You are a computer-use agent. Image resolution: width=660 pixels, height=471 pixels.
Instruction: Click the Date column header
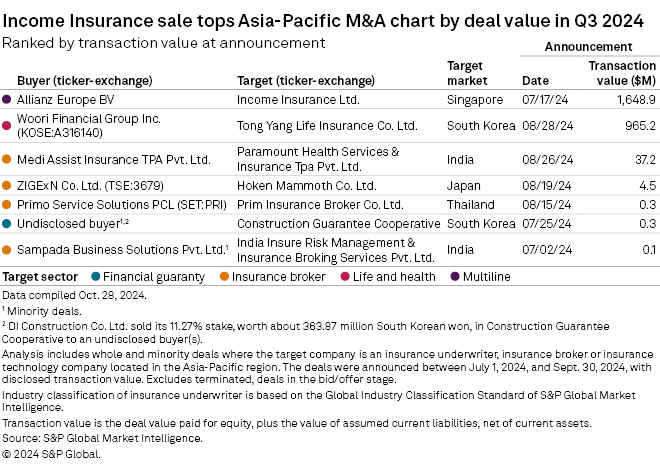pos(536,80)
